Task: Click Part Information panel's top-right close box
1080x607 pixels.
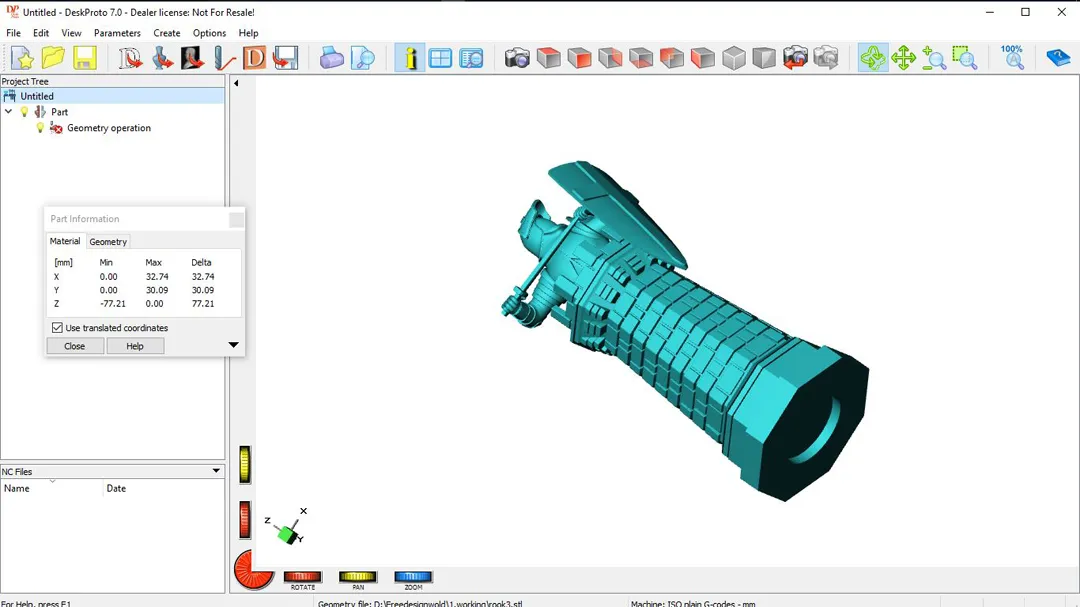Action: pyautogui.click(x=236, y=219)
